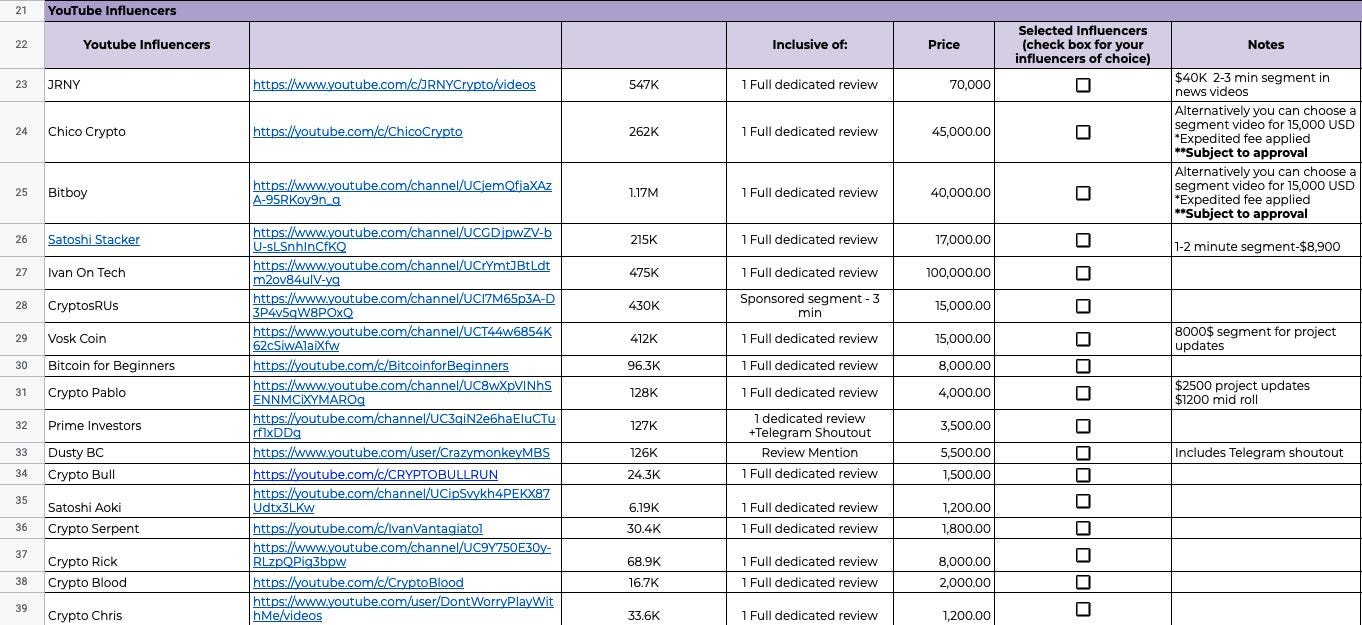The width and height of the screenshot is (1362, 625).
Task: Open the DontWorryPlayWithMe videos link
Action: point(403,609)
